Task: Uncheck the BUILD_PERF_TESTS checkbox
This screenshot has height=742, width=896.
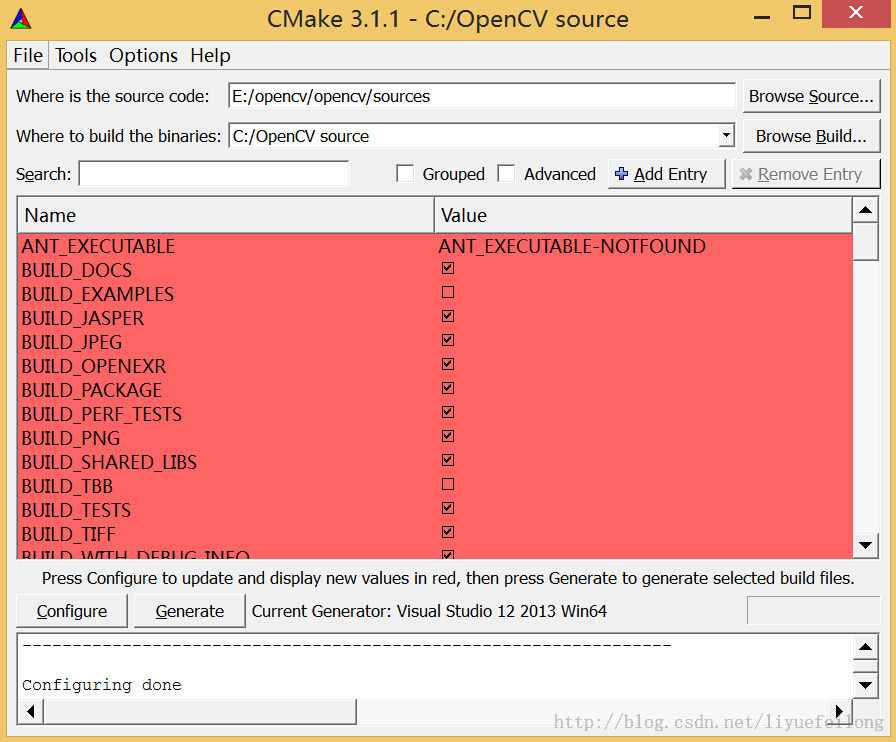Action: point(448,412)
